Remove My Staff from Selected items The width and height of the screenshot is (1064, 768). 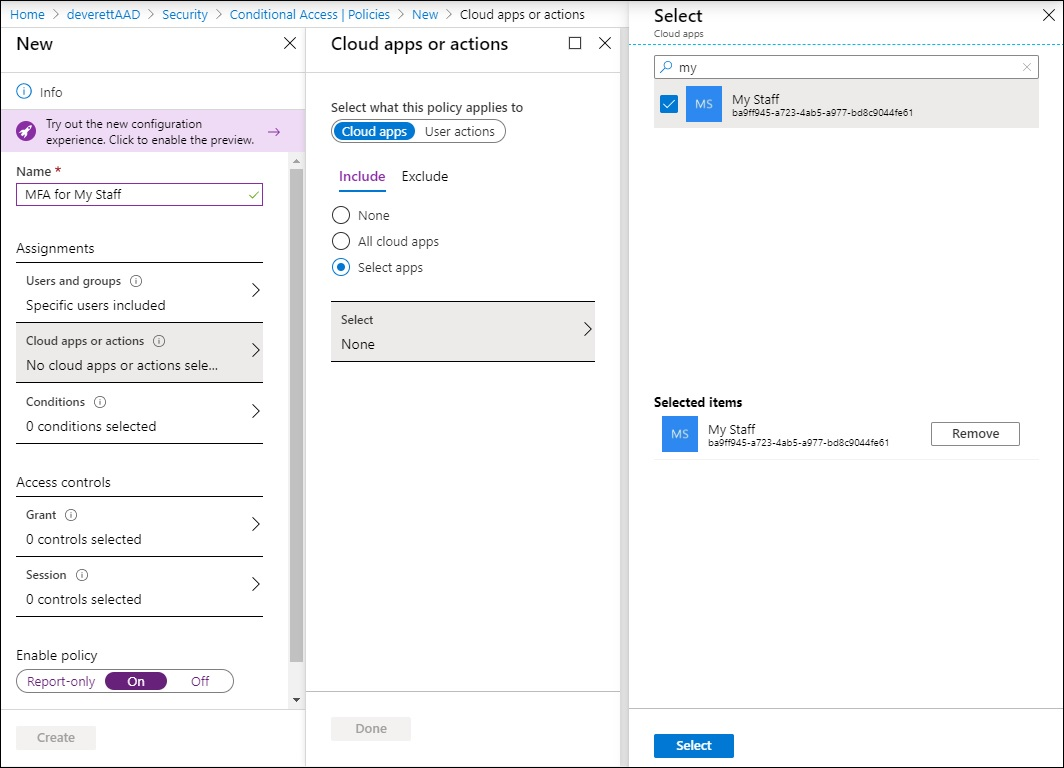point(974,434)
